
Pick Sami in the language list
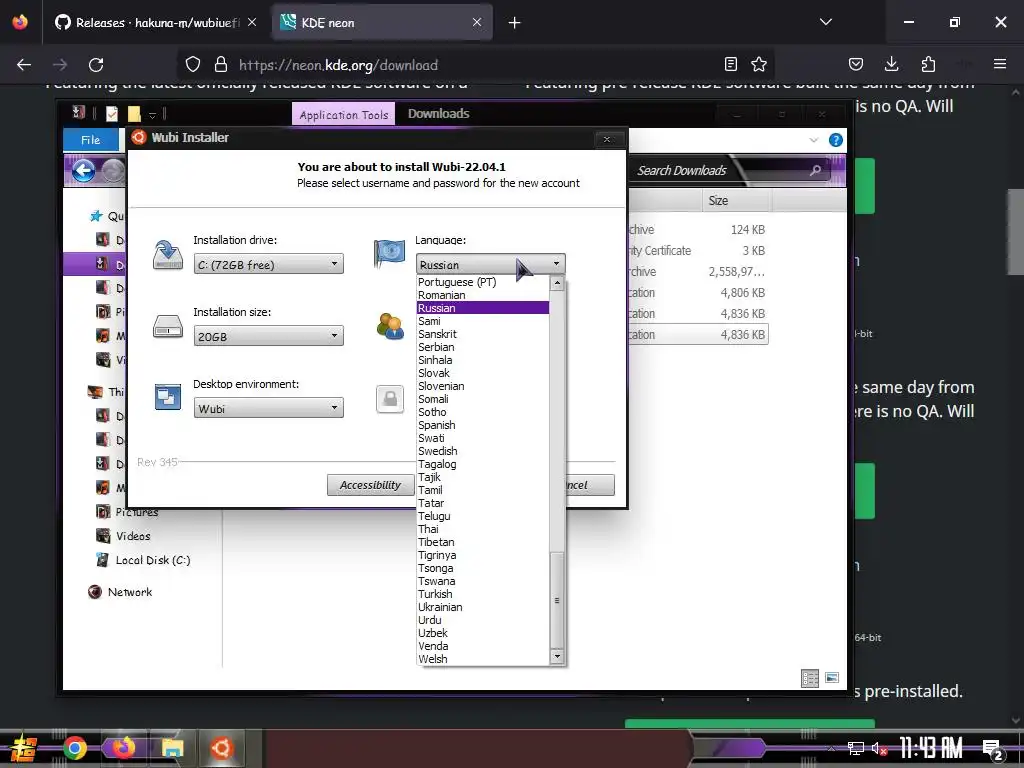(483, 321)
